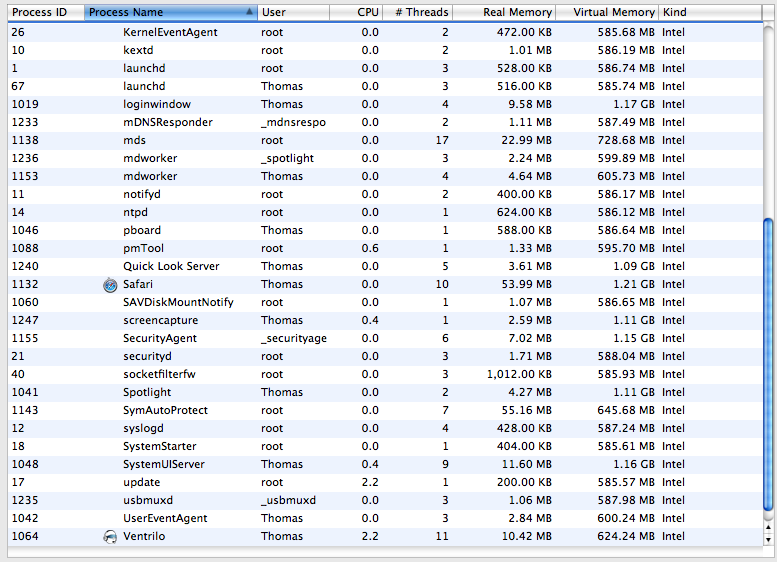Toggle sort on Process Name header
This screenshot has height=562, width=777.
click(x=171, y=12)
